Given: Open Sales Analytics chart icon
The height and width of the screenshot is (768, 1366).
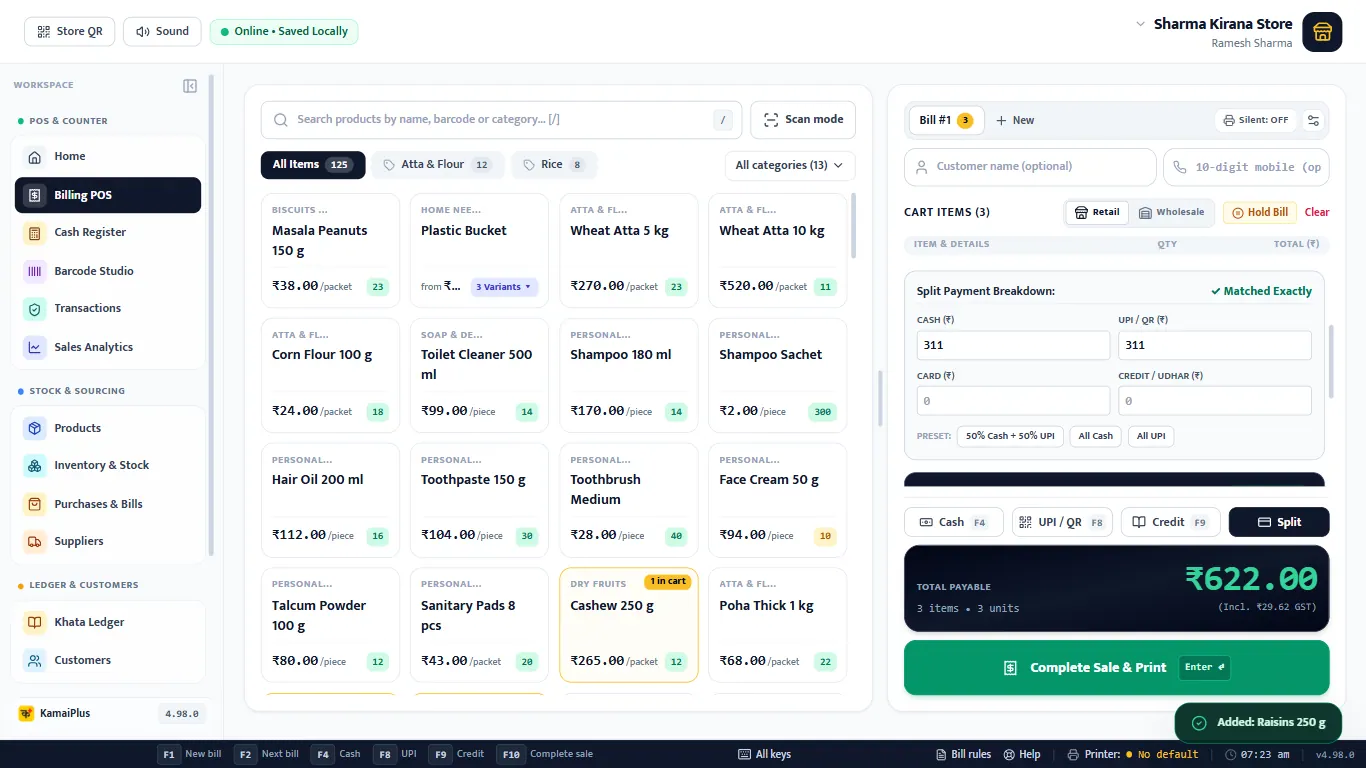Looking at the screenshot, I should [35, 348].
